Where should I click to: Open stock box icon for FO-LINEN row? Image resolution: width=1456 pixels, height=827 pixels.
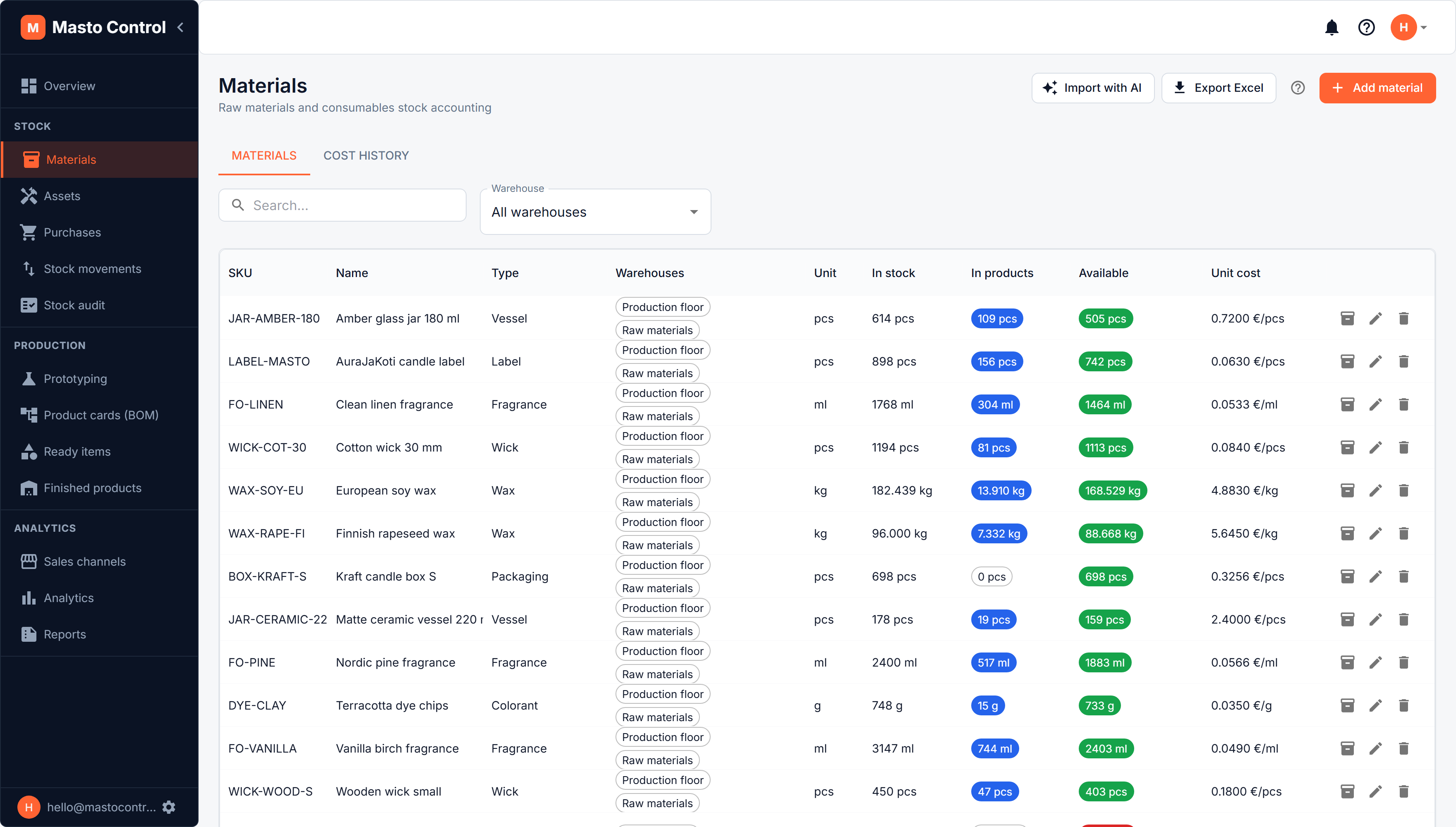click(x=1348, y=404)
